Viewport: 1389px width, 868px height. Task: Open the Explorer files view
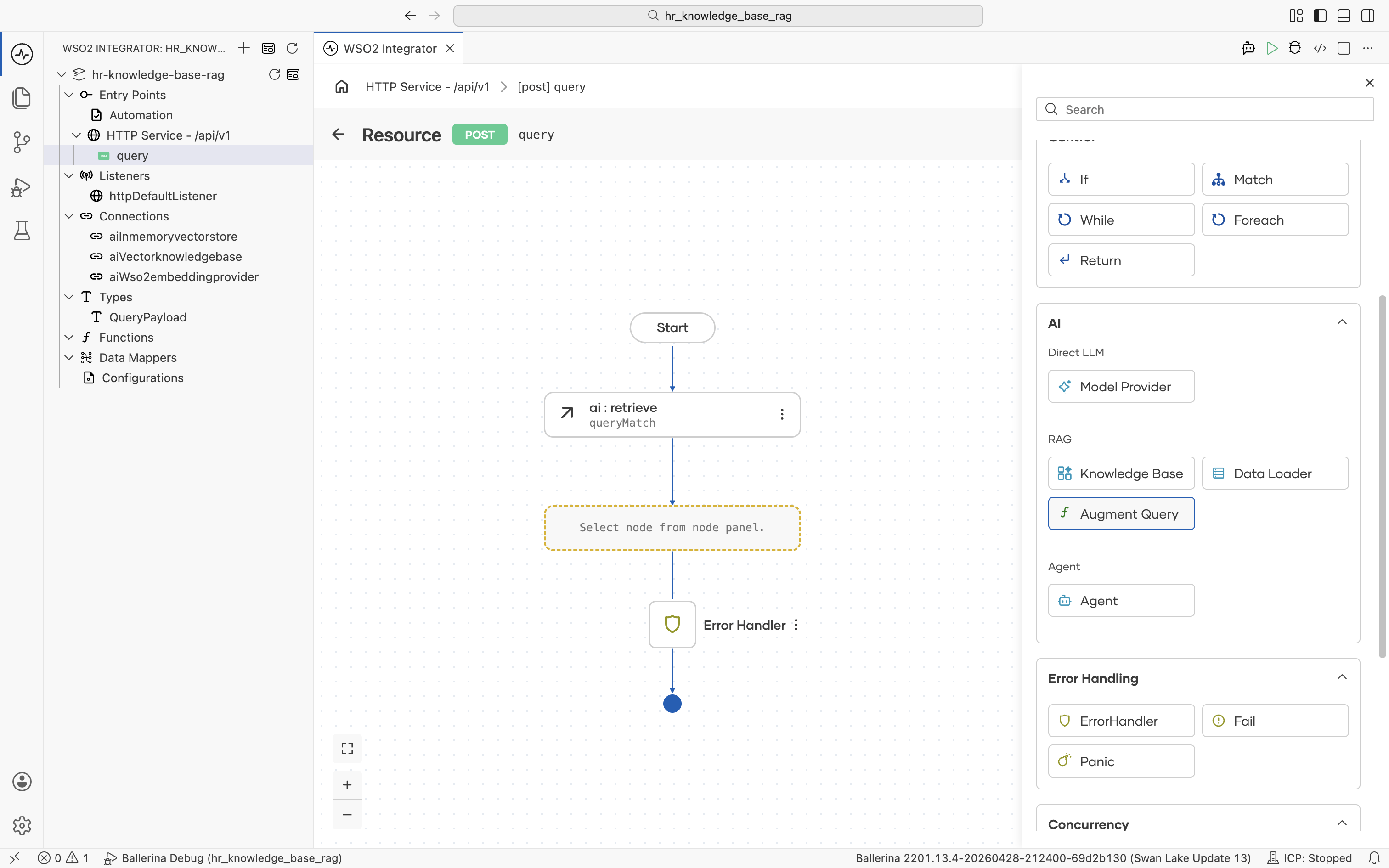(x=22, y=98)
